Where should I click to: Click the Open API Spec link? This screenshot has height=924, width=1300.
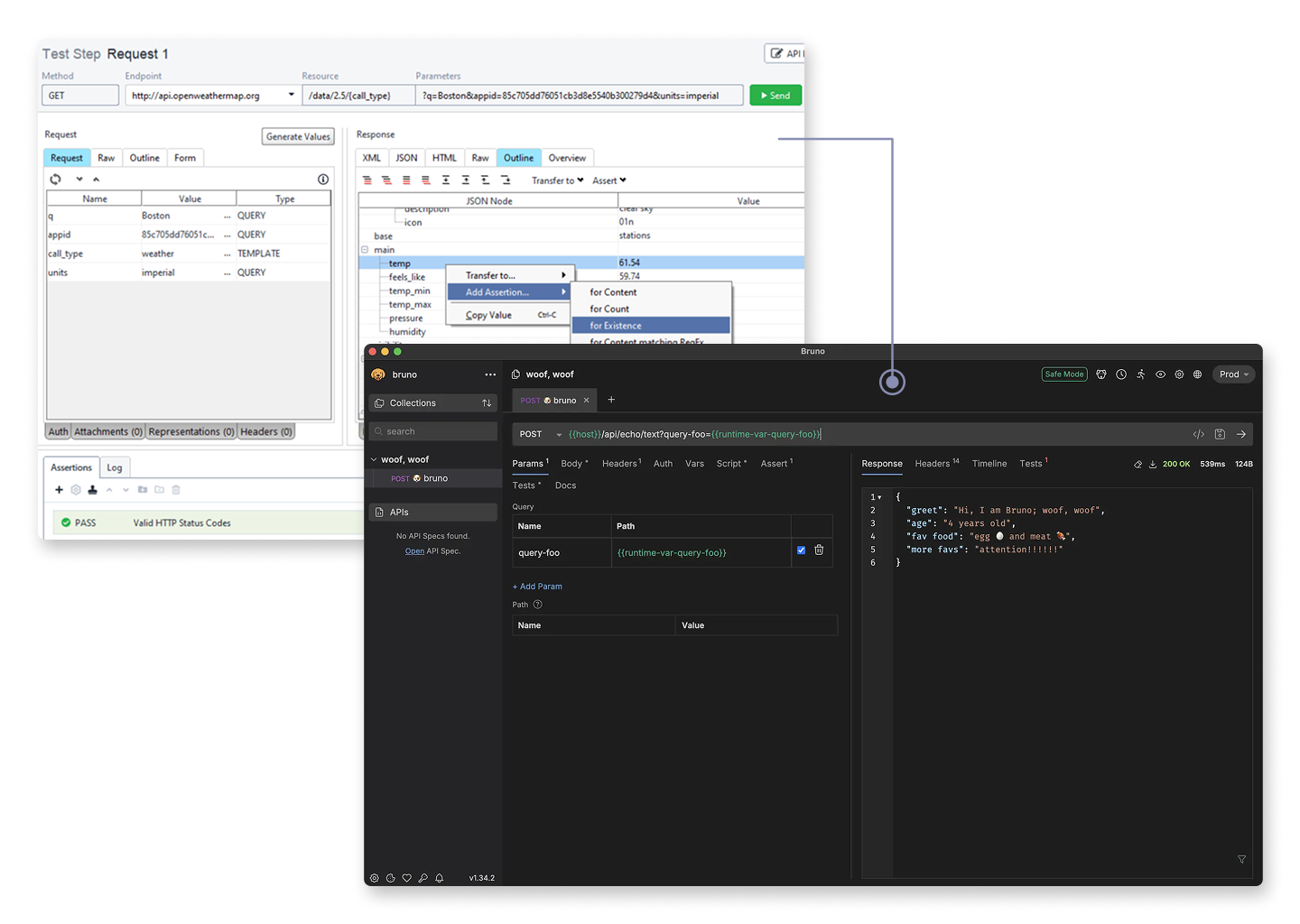click(x=414, y=551)
